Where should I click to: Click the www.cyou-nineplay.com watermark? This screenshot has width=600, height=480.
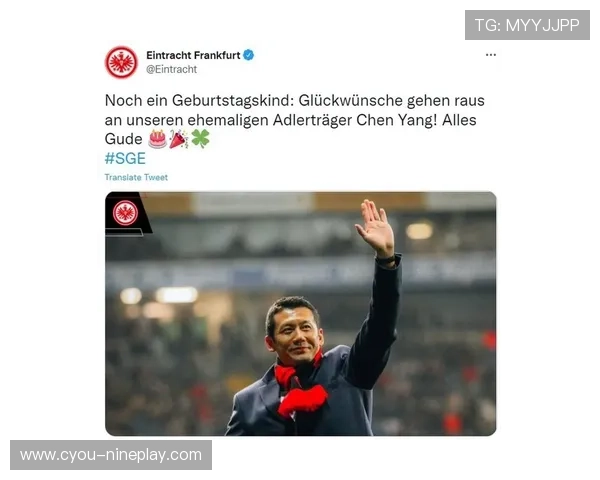coord(111,455)
